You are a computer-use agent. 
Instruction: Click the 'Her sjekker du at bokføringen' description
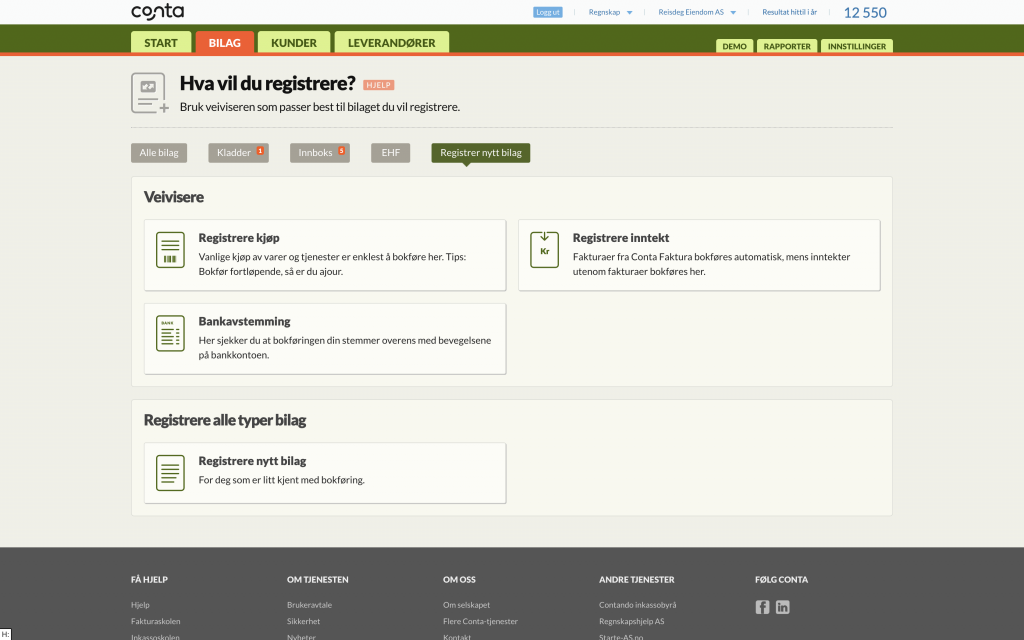[x=345, y=347]
